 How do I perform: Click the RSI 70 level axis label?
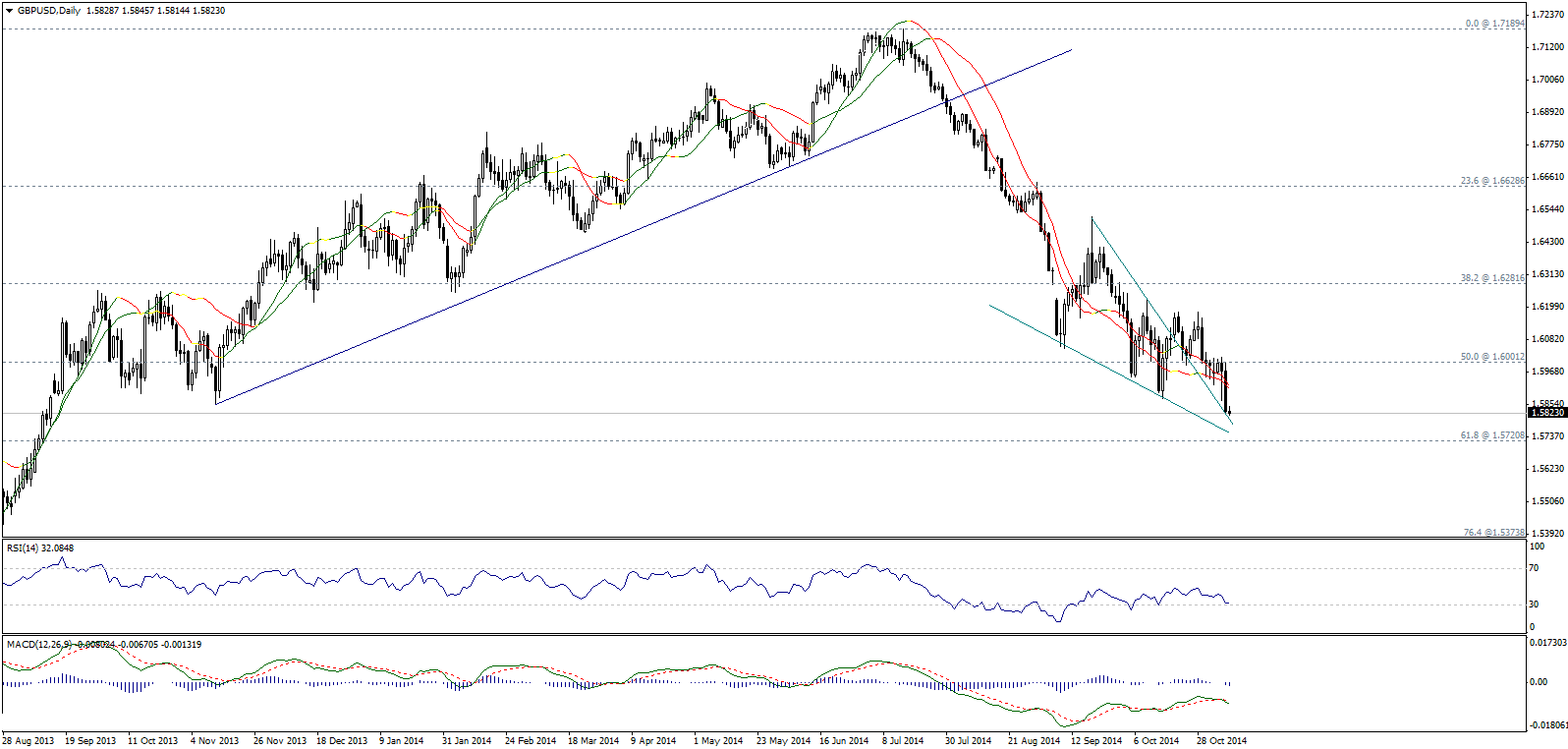click(1534, 568)
